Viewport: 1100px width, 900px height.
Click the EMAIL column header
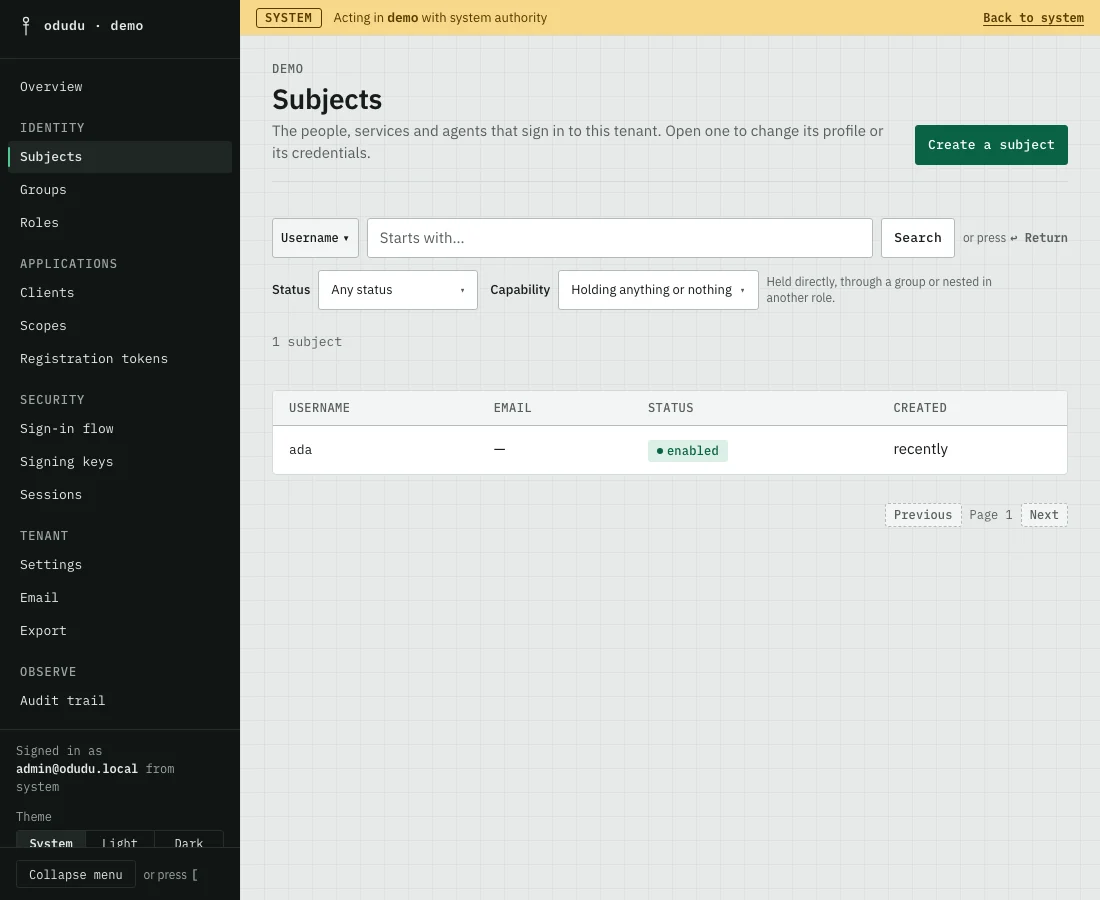[x=512, y=408]
